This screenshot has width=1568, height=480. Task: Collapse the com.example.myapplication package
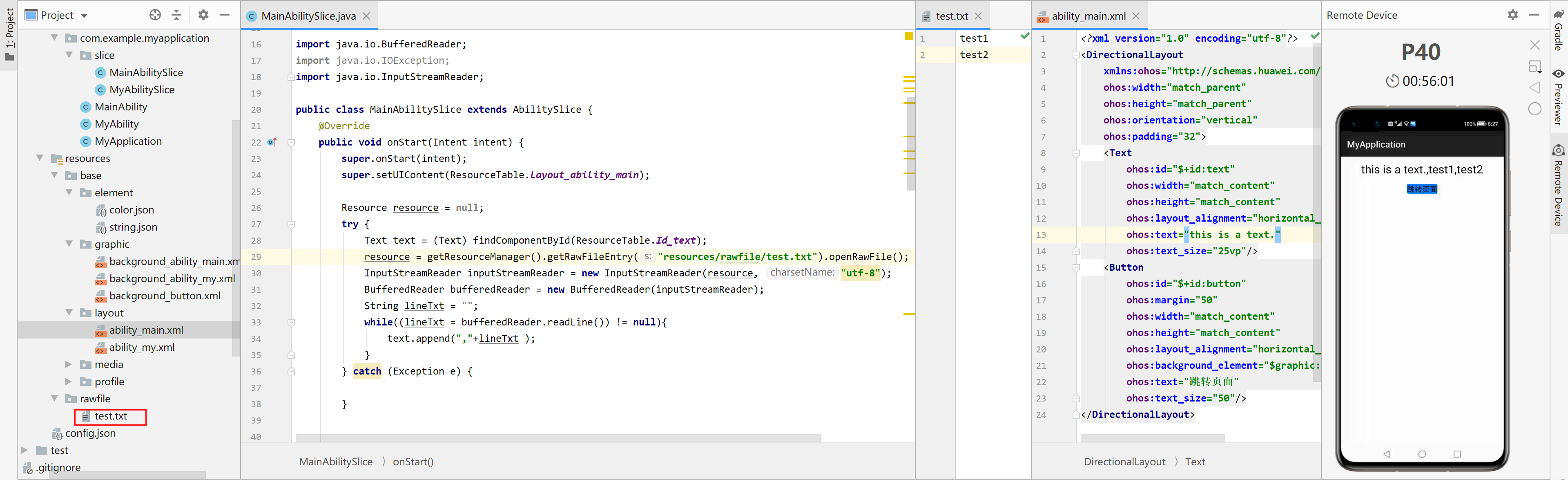click(x=54, y=38)
